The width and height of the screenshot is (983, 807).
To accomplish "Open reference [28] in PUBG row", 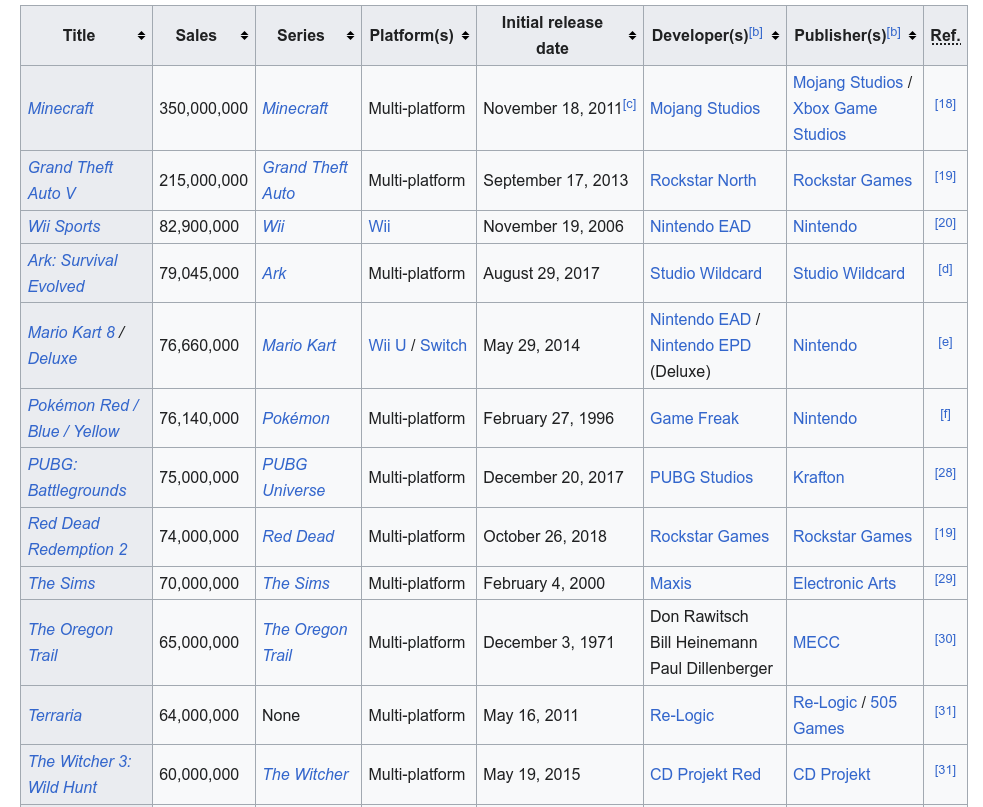I will (x=945, y=473).
